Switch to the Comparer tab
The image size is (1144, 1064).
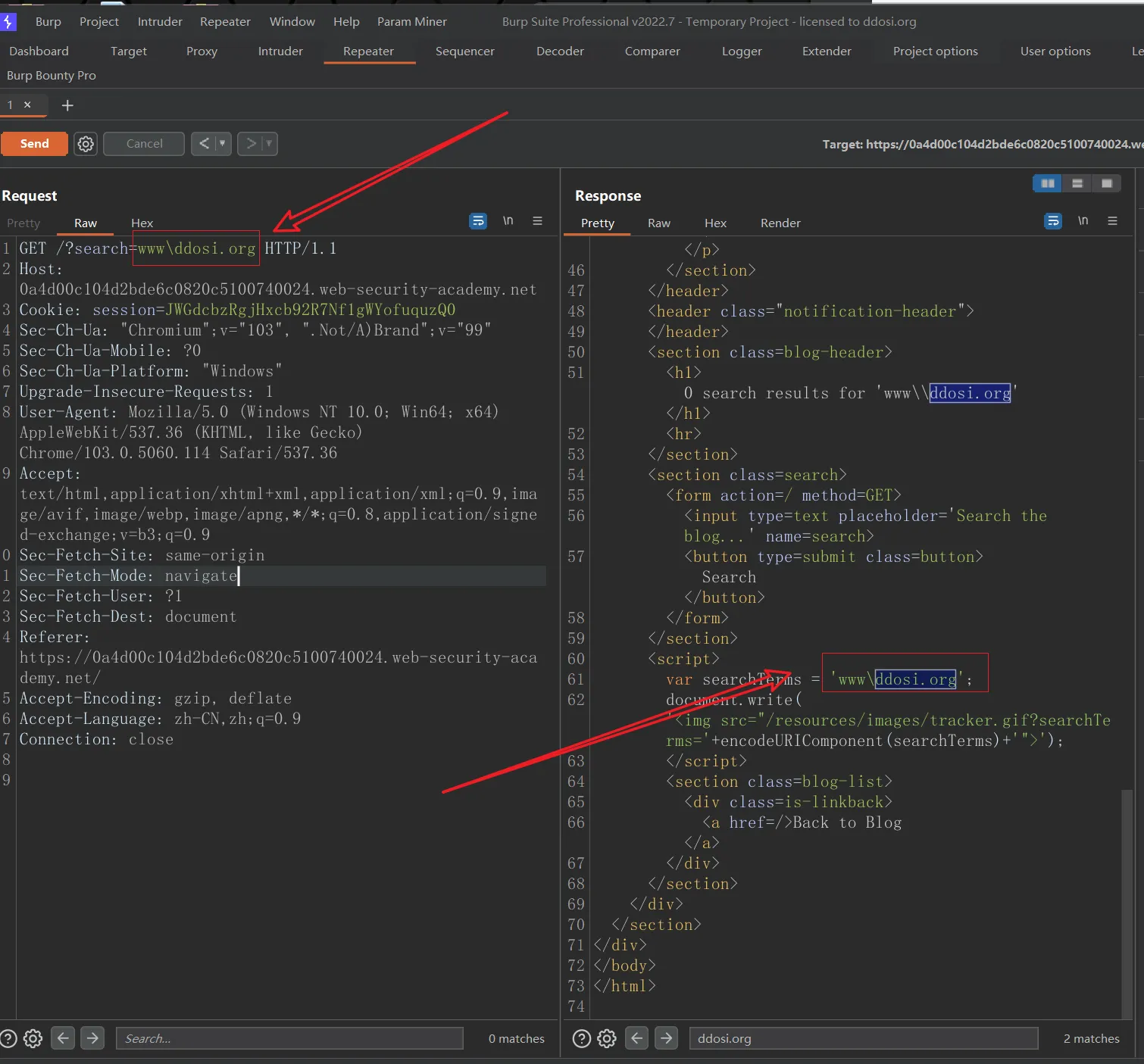pyautogui.click(x=652, y=51)
